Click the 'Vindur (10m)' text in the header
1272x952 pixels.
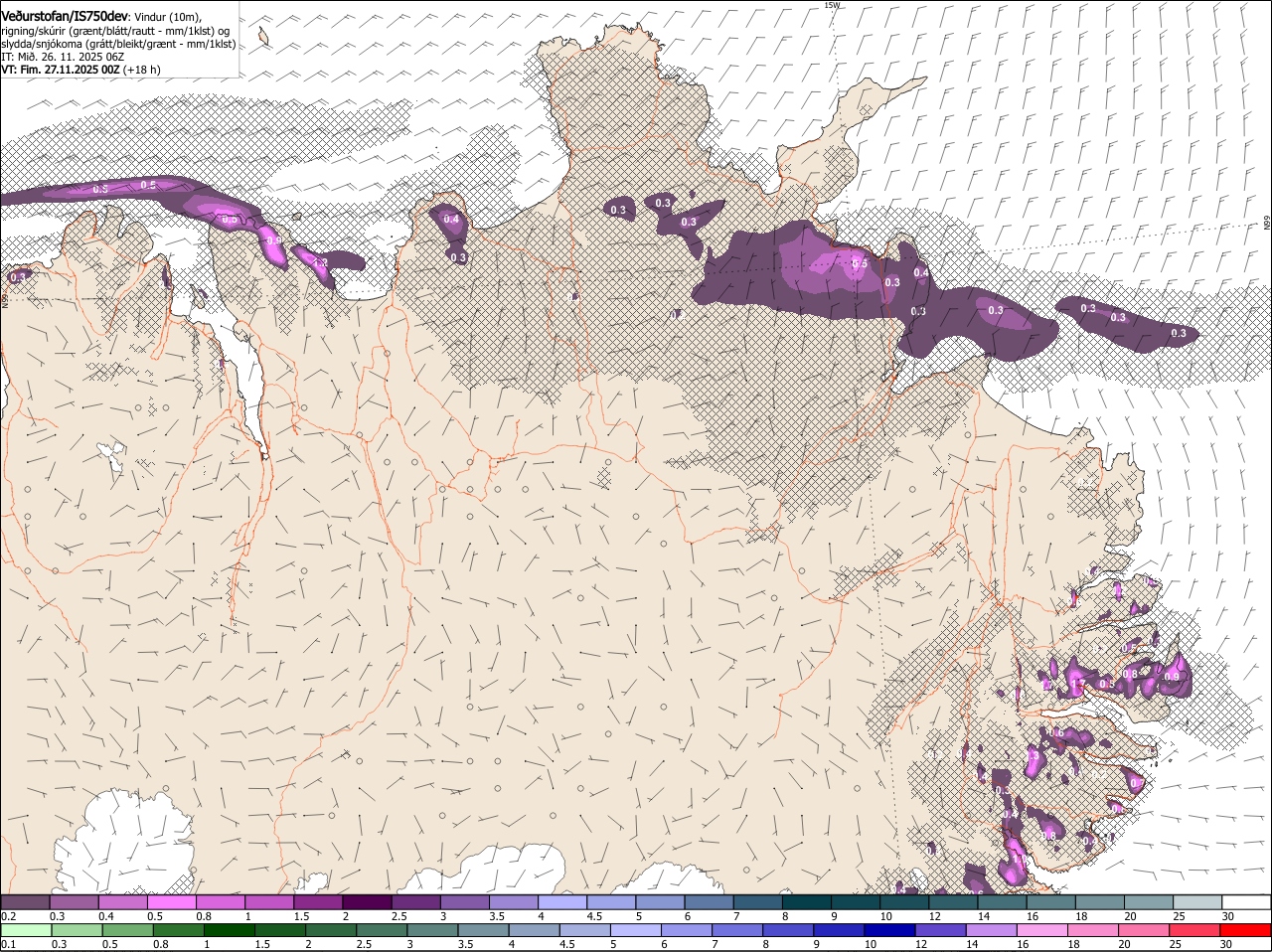pyautogui.click(x=167, y=17)
